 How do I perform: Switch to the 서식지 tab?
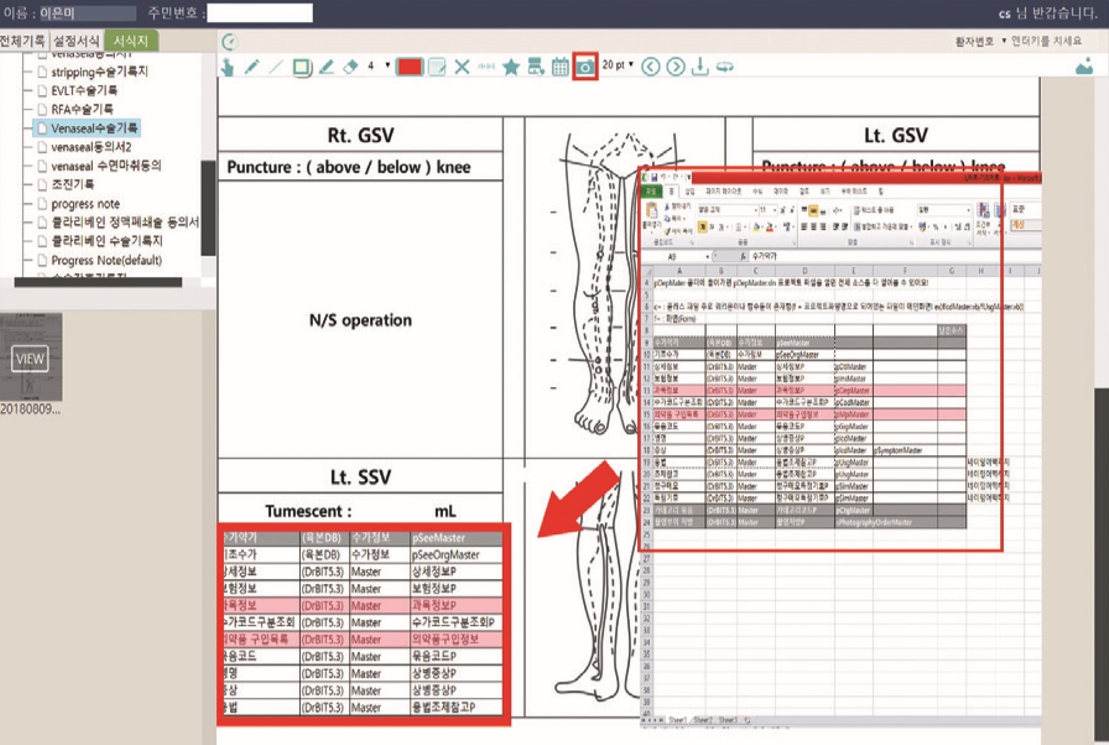(x=132, y=41)
